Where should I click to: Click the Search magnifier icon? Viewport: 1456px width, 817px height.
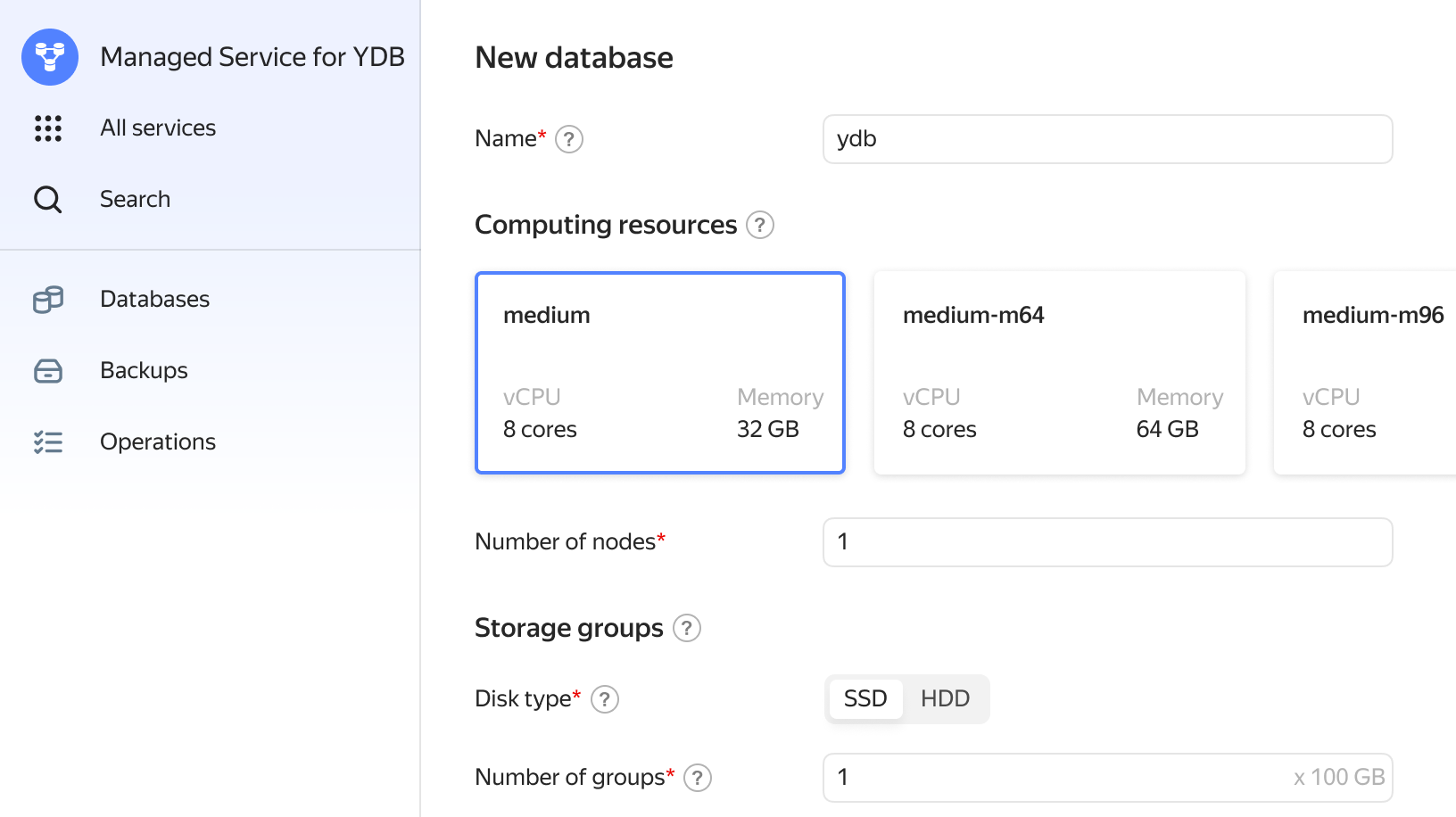click(48, 200)
